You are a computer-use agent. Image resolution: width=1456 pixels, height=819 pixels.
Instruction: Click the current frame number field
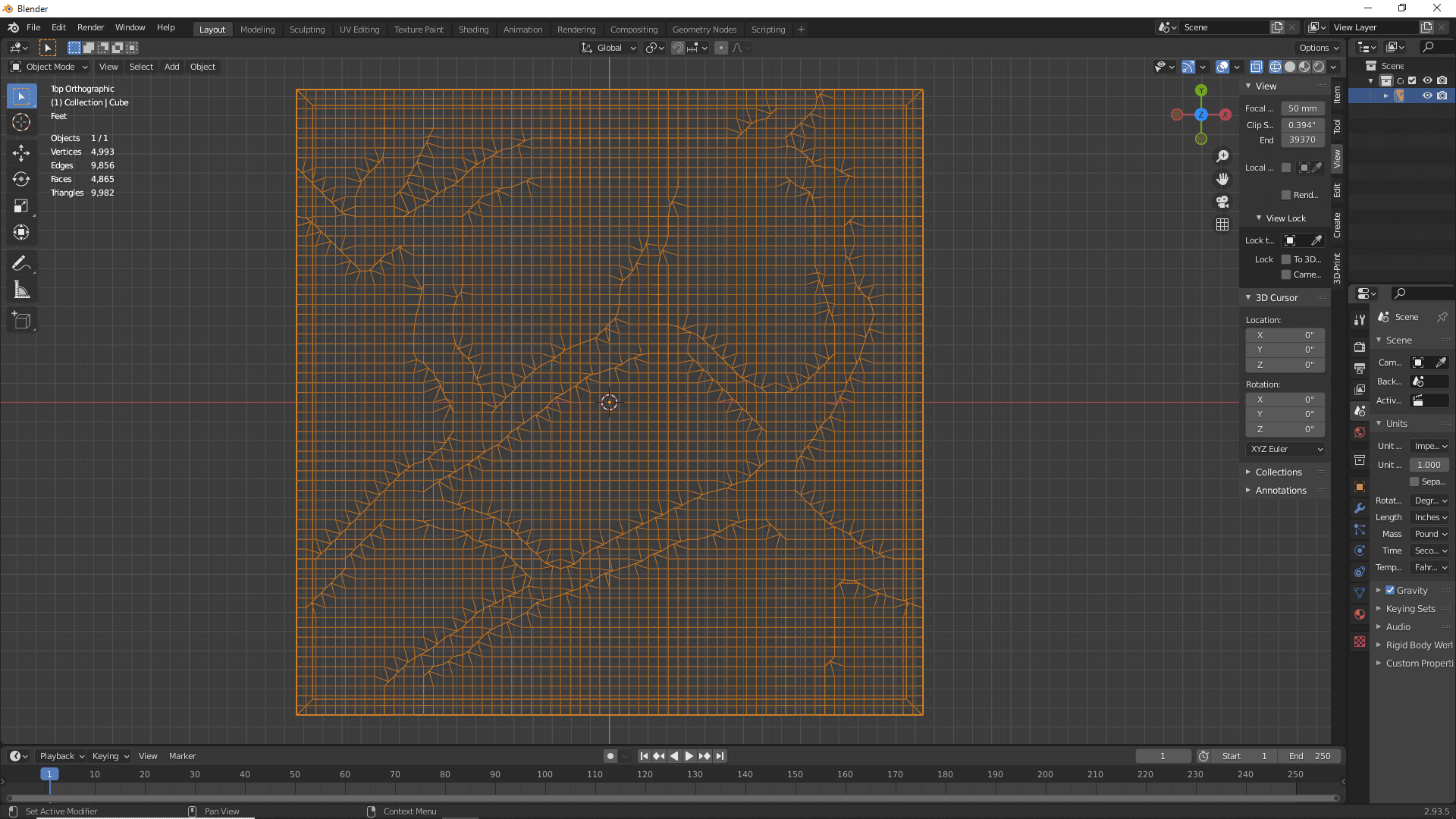(1163, 756)
